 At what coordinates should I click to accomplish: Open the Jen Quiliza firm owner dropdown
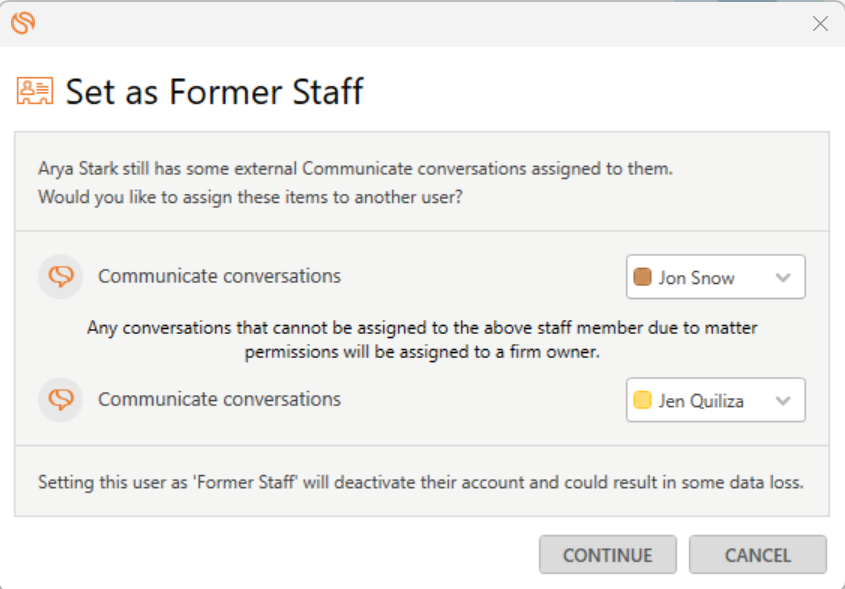(x=715, y=400)
